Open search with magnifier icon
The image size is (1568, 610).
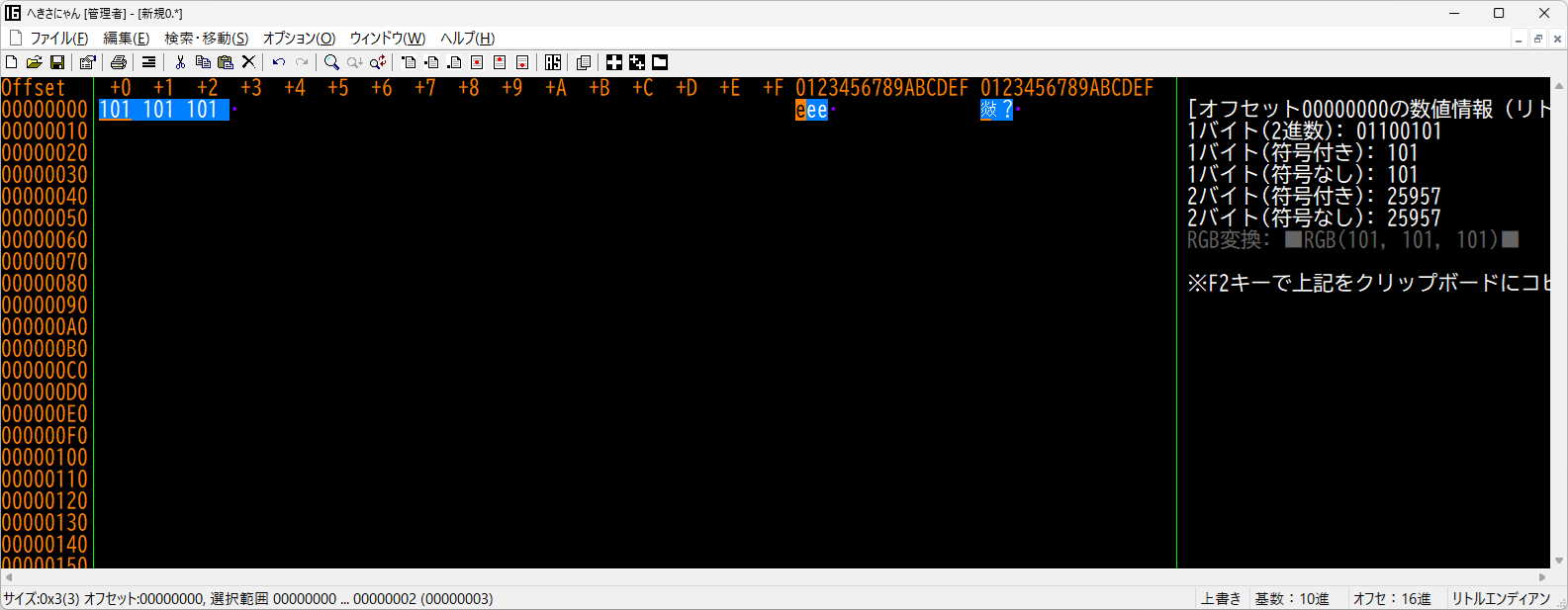coord(331,62)
